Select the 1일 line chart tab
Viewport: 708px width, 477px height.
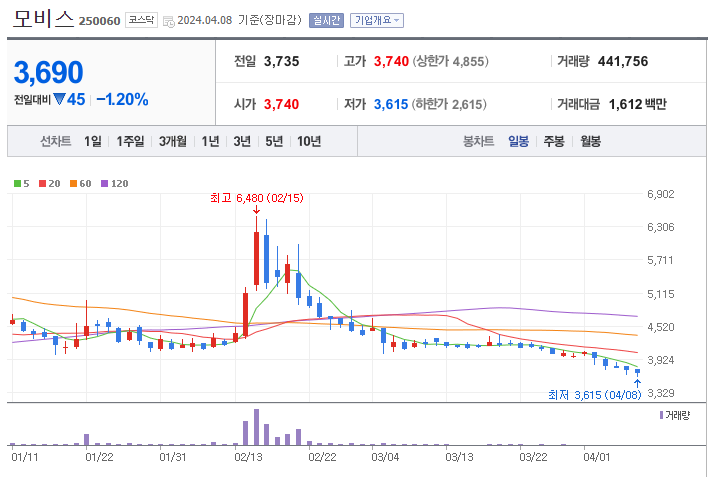[x=93, y=141]
